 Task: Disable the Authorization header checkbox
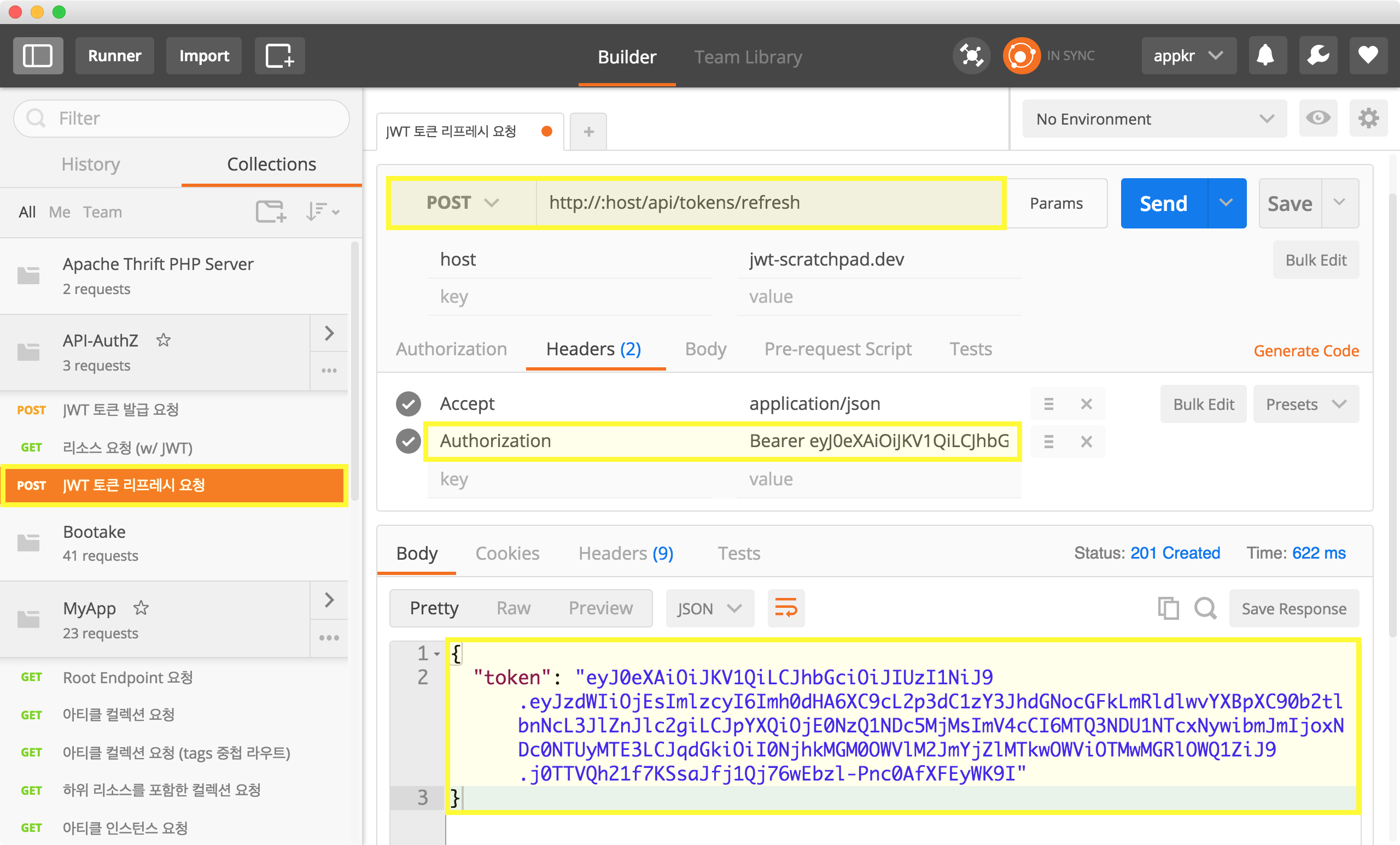click(408, 441)
